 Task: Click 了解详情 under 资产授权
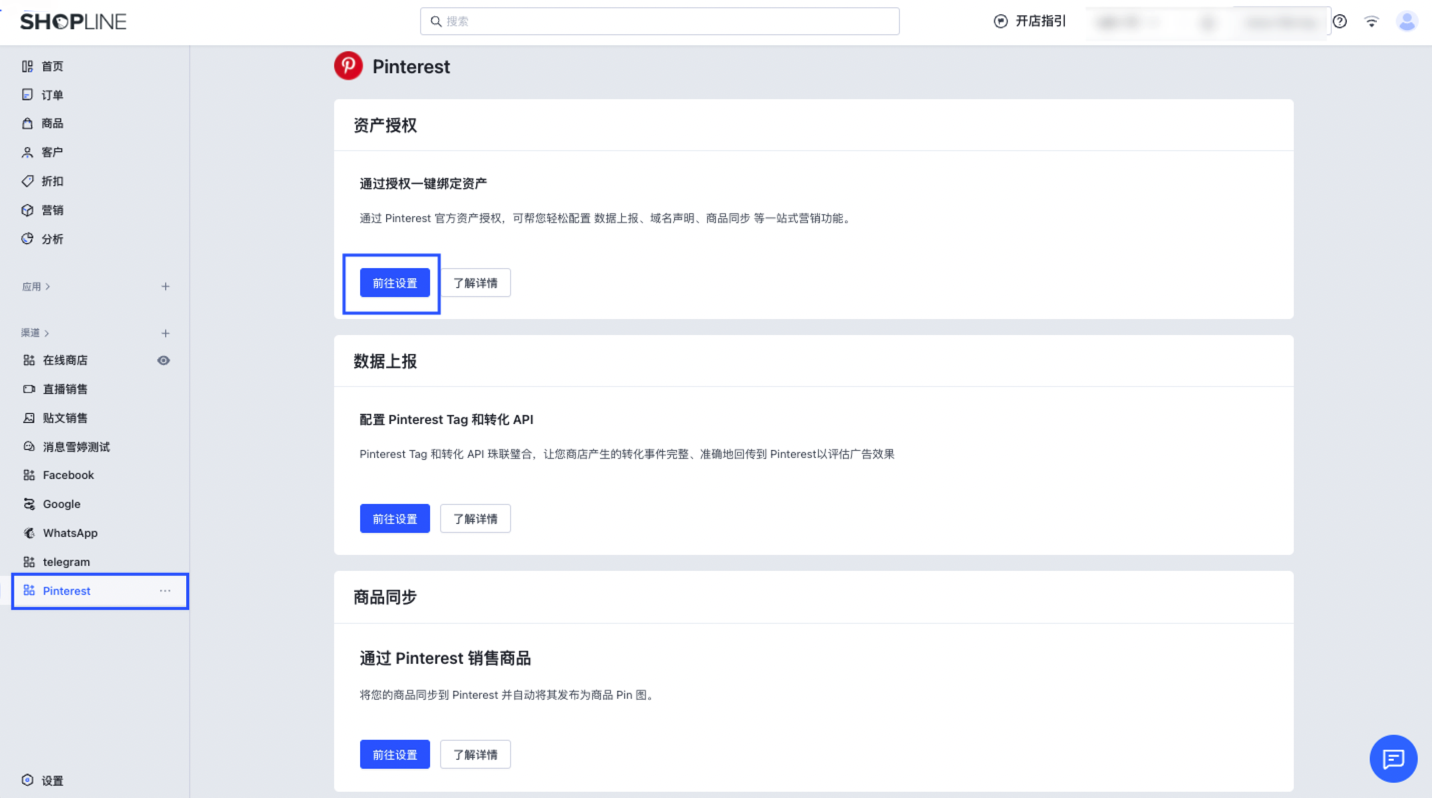[x=475, y=283]
